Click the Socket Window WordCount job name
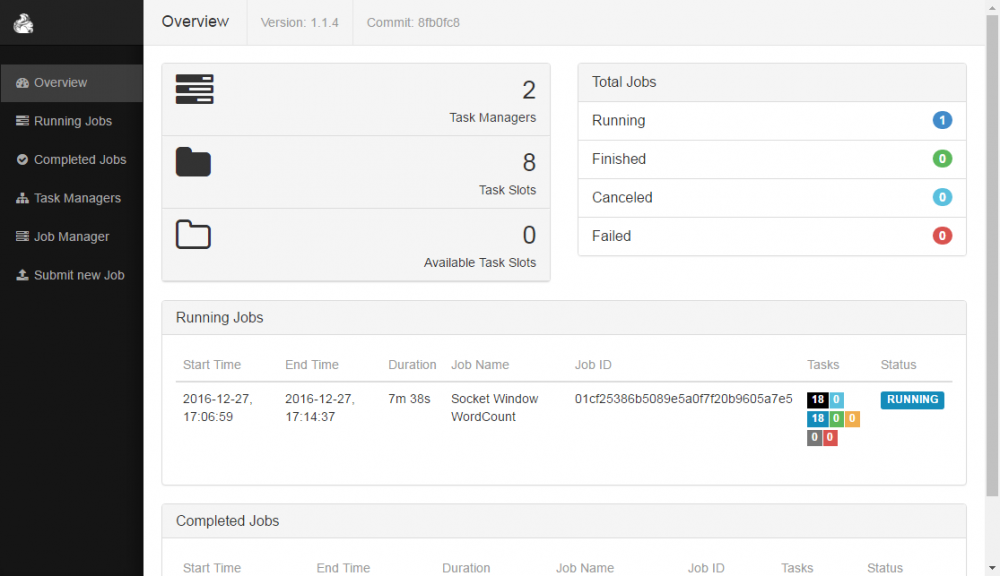Image resolution: width=1000 pixels, height=576 pixels. coord(494,407)
